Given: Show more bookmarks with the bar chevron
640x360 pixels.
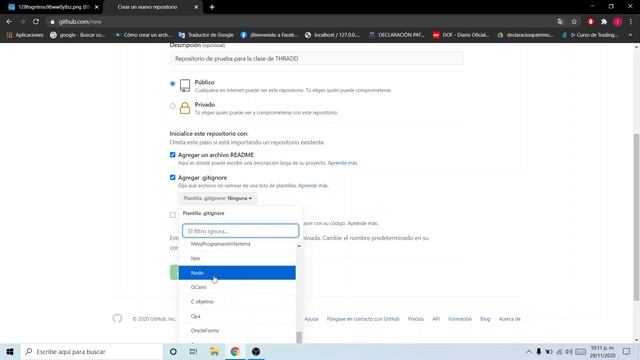Looking at the screenshot, I should (631, 35).
